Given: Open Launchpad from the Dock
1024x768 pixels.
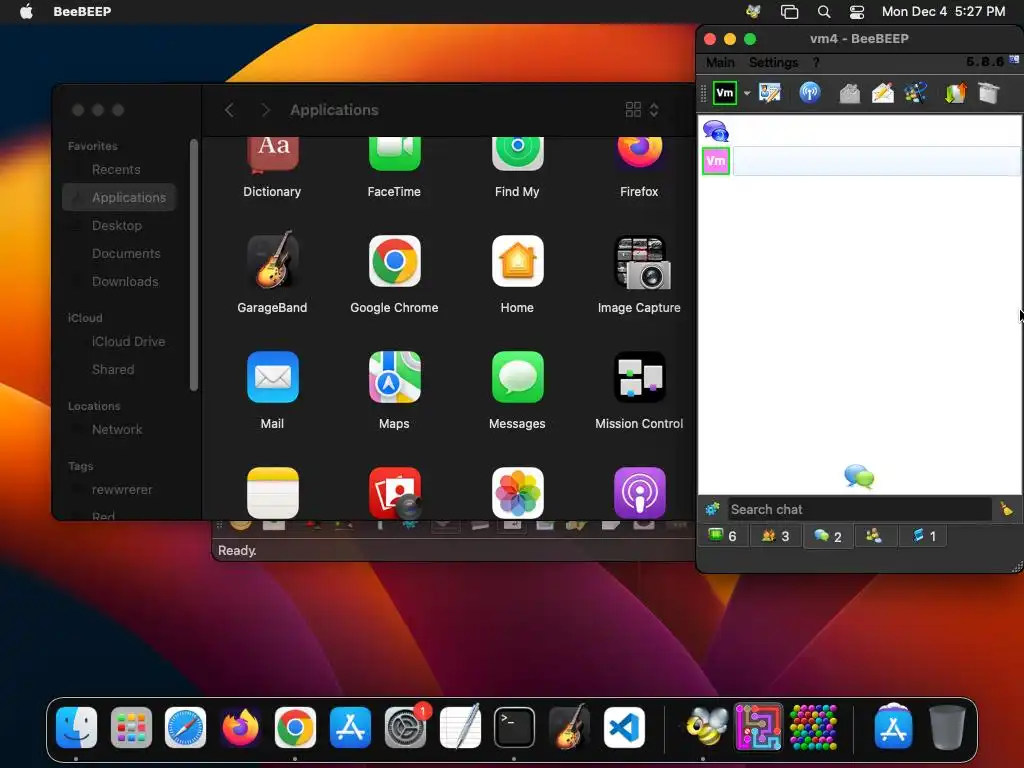Looking at the screenshot, I should click(x=131, y=728).
